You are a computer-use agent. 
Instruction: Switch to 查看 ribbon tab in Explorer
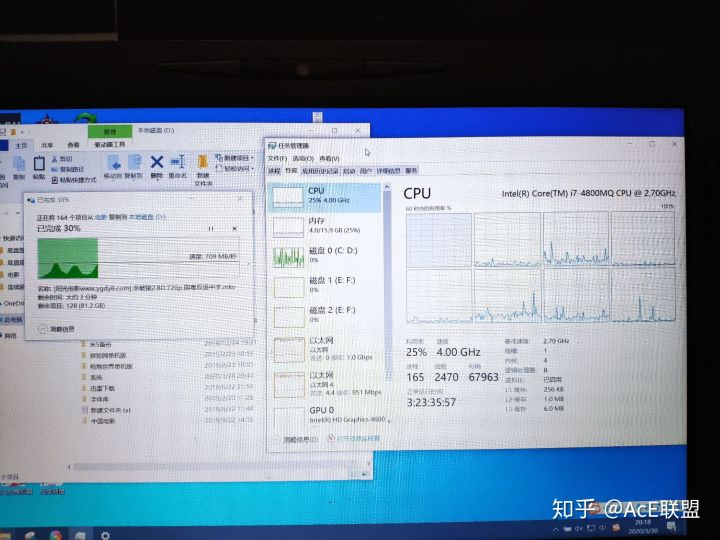[73, 145]
